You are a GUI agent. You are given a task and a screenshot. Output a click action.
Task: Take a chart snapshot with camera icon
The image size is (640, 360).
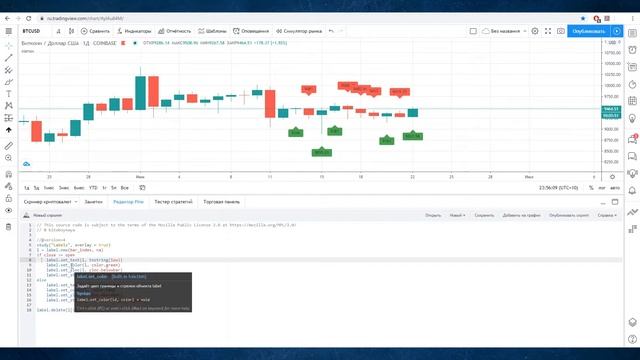point(561,31)
